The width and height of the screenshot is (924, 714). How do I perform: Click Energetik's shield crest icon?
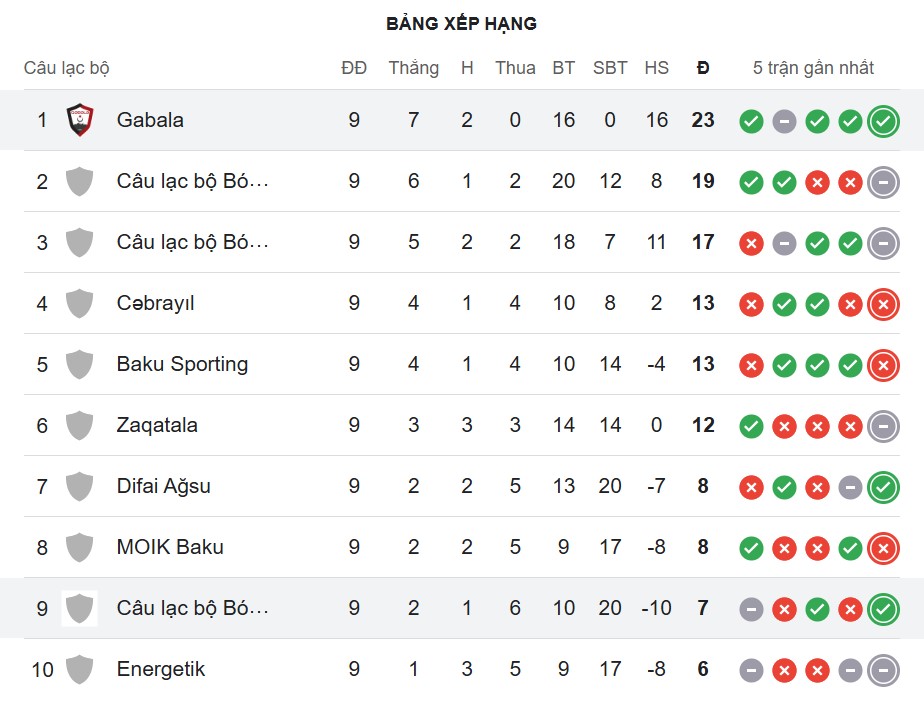pos(79,669)
